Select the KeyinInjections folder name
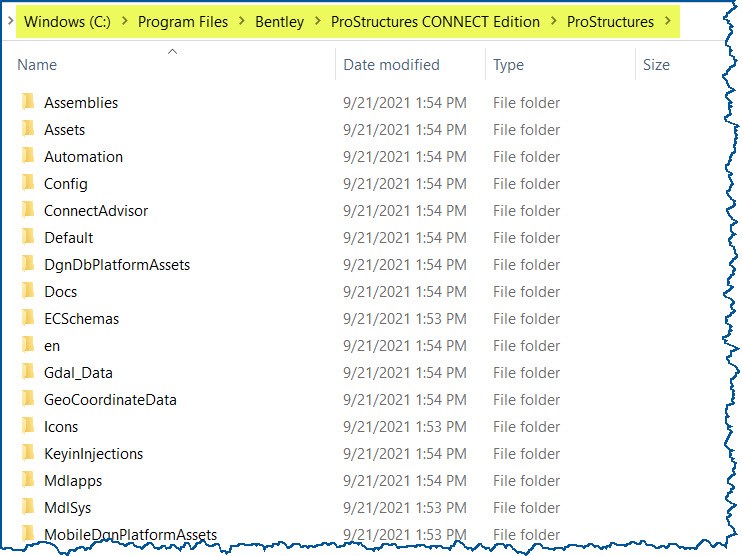The height and width of the screenshot is (556, 742). 93,453
